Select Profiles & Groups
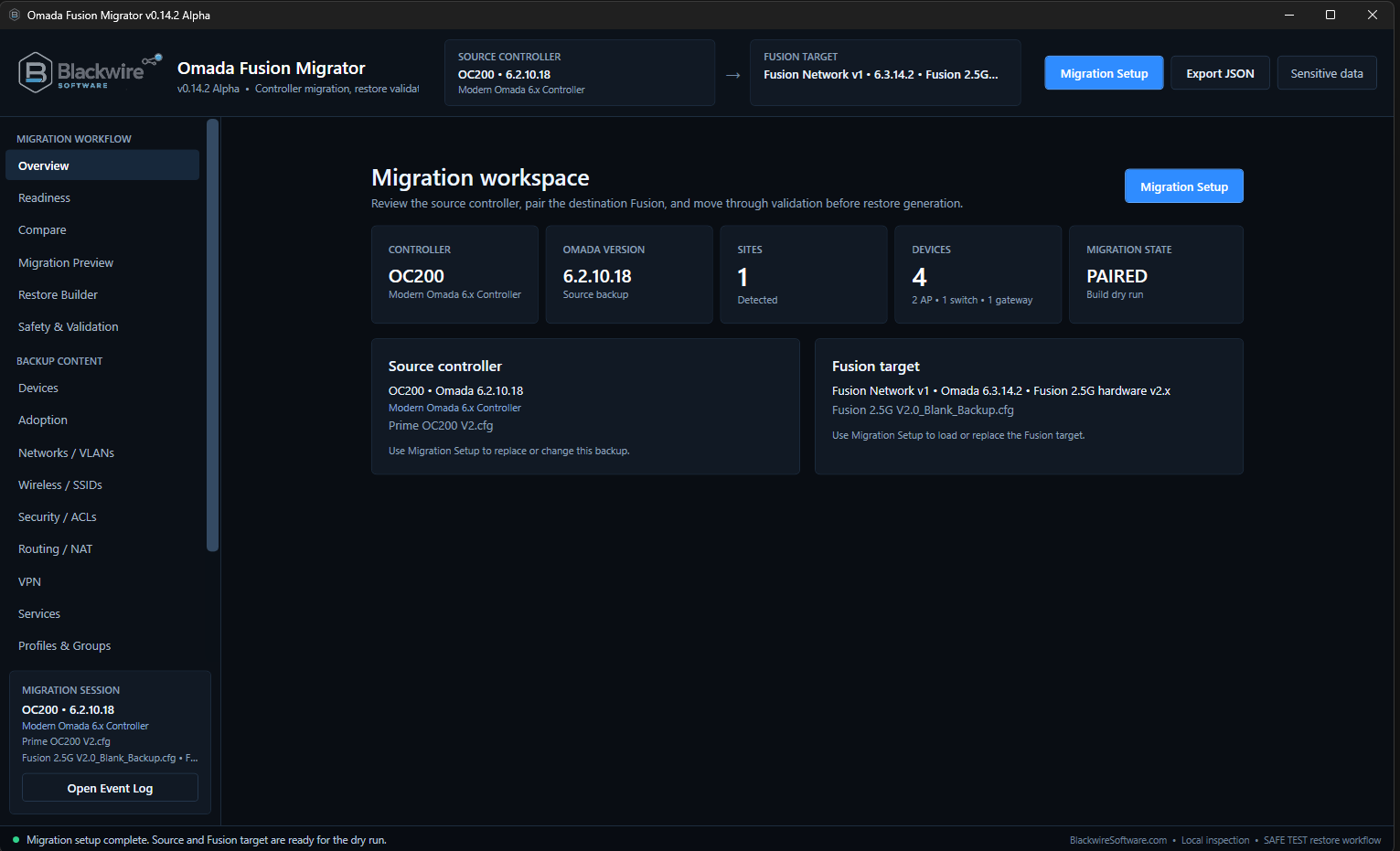Viewport: 1400px width, 851px height. (x=102, y=645)
